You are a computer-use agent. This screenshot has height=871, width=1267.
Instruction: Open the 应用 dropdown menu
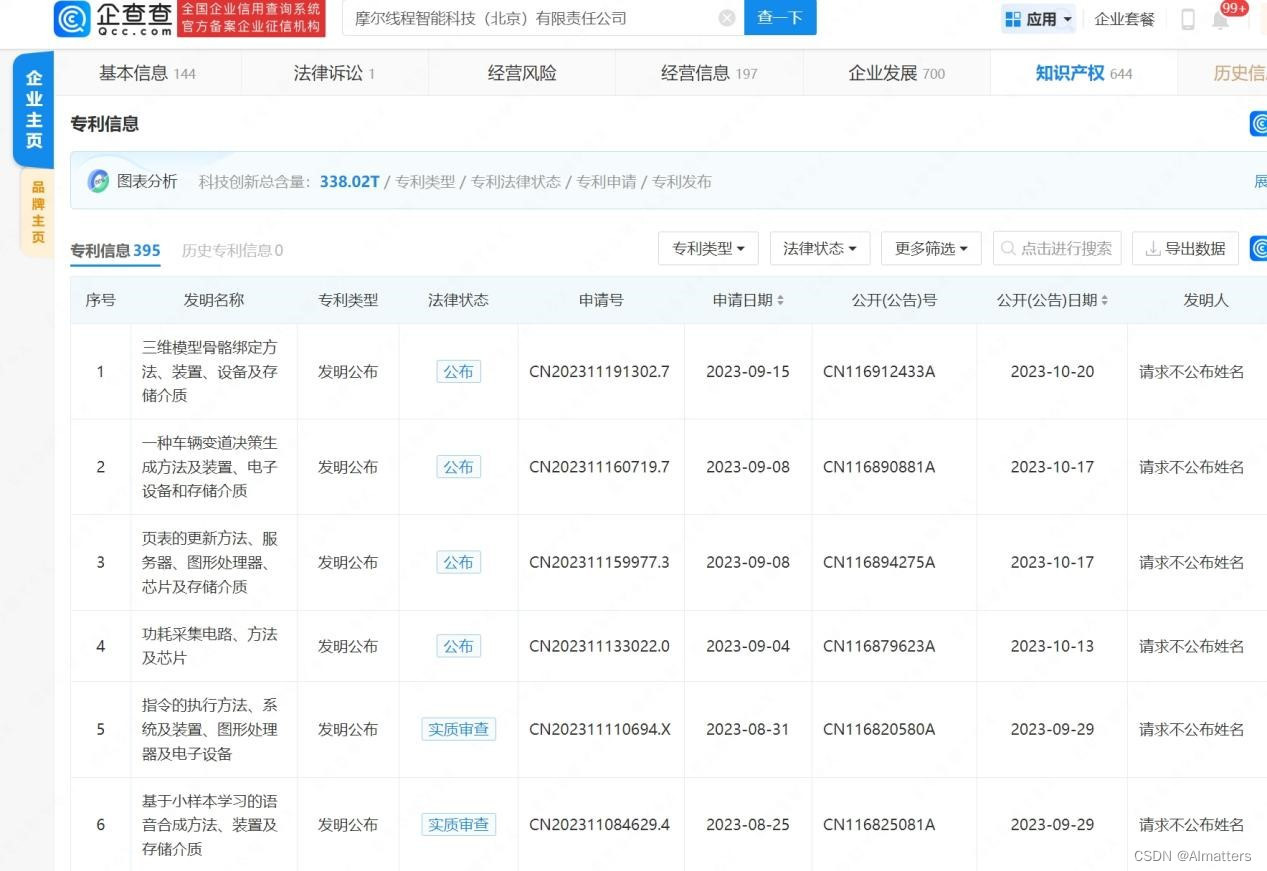[x=1039, y=19]
